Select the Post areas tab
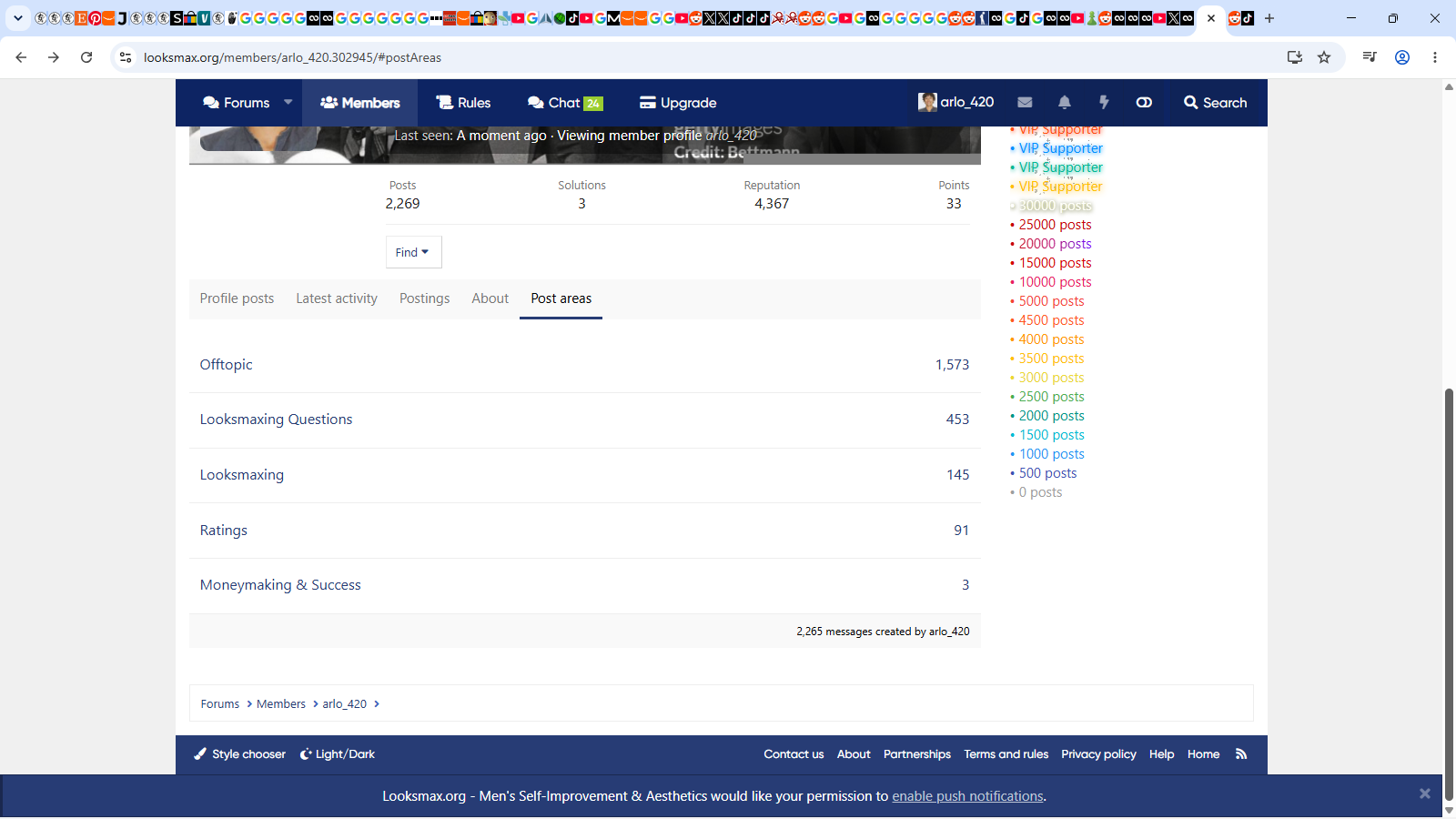The width and height of the screenshot is (1456, 819). (561, 298)
